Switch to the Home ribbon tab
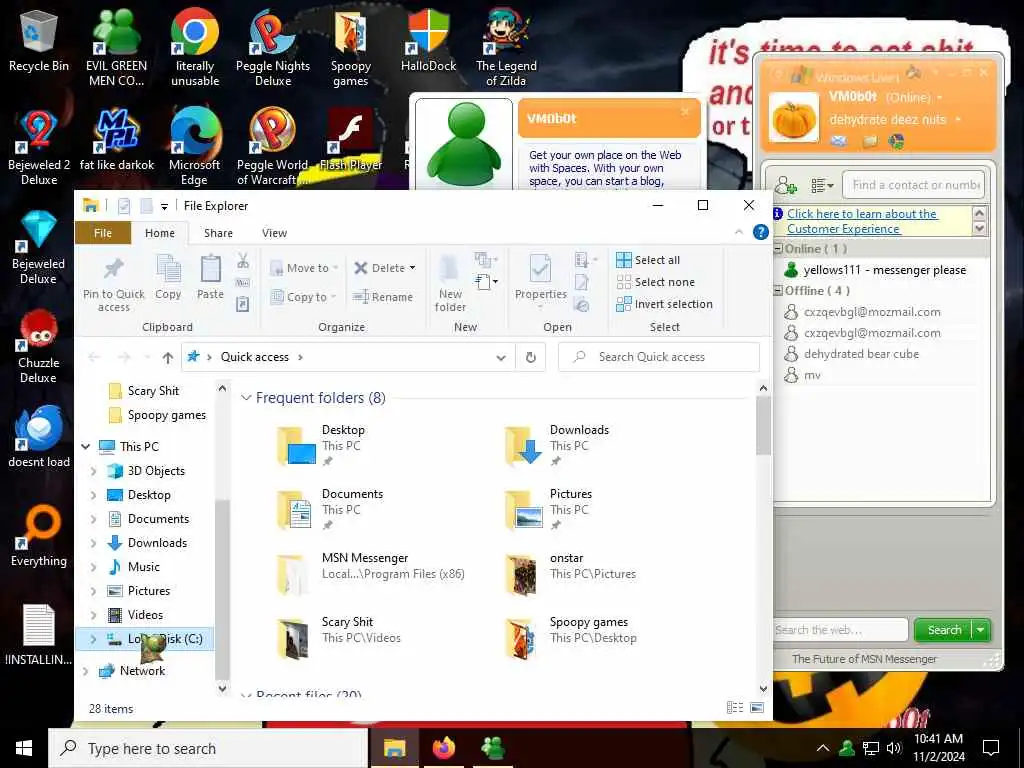Image resolution: width=1024 pixels, height=768 pixels. click(x=159, y=233)
